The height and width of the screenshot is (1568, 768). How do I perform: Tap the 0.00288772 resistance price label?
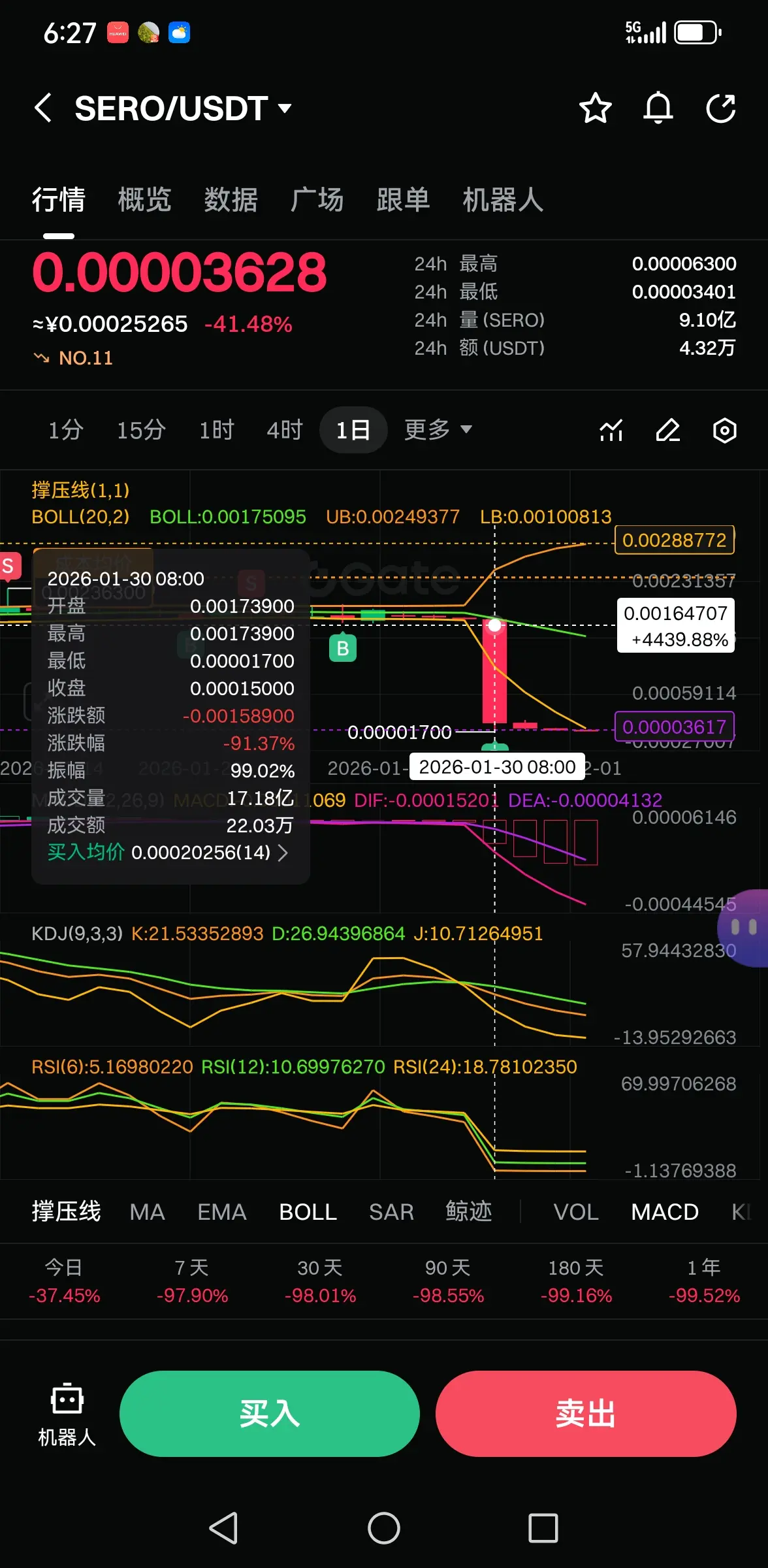coord(675,540)
